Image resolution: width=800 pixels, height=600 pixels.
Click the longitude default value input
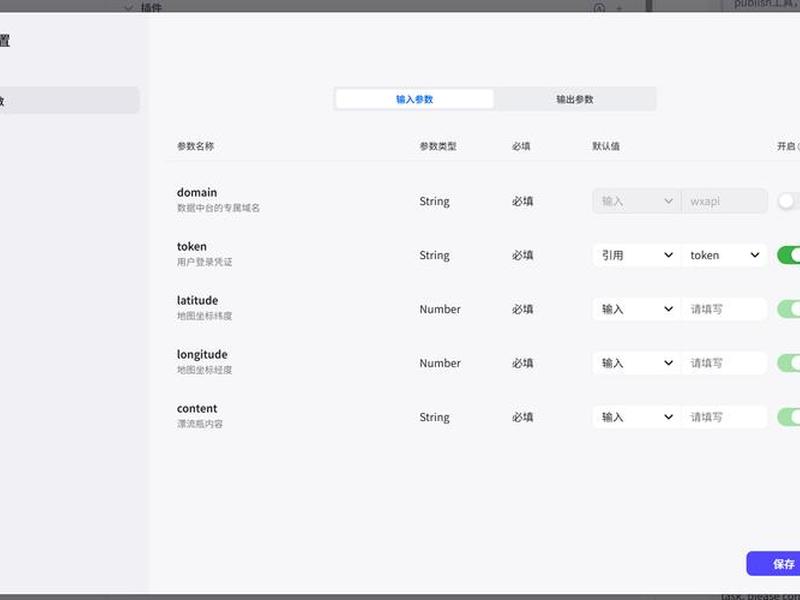724,363
